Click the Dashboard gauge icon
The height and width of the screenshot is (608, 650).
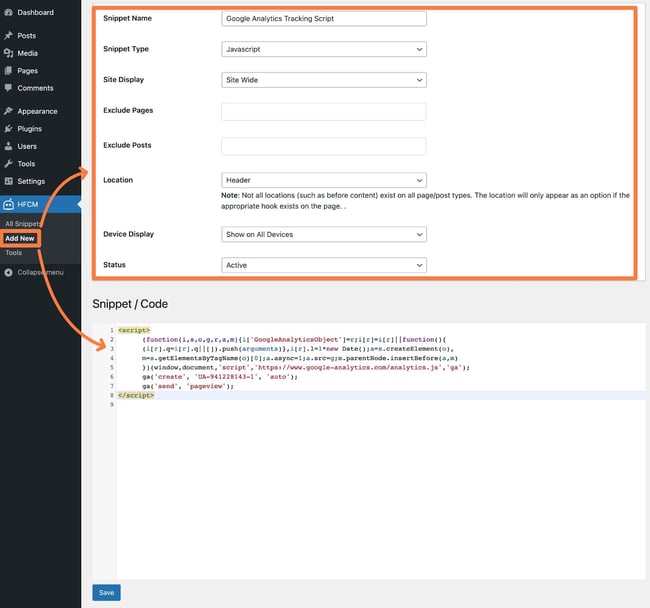pyautogui.click(x=8, y=12)
